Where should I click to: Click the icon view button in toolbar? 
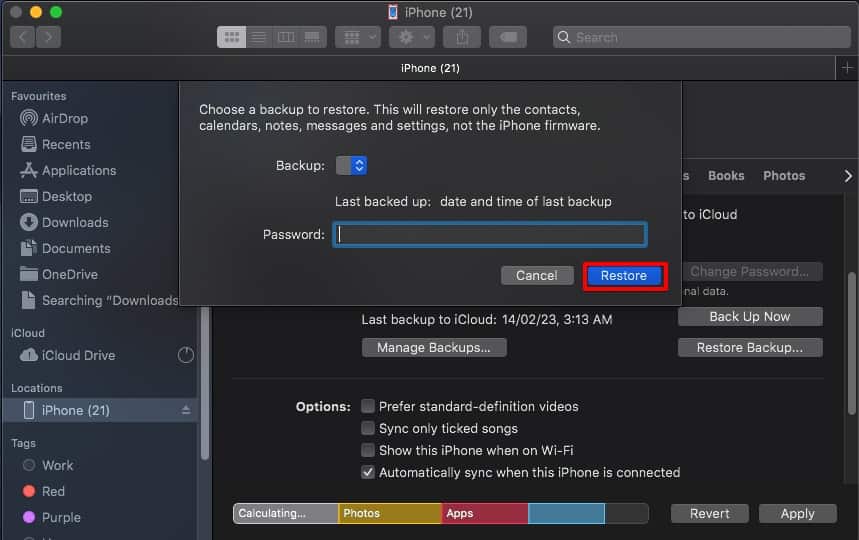tap(232, 37)
